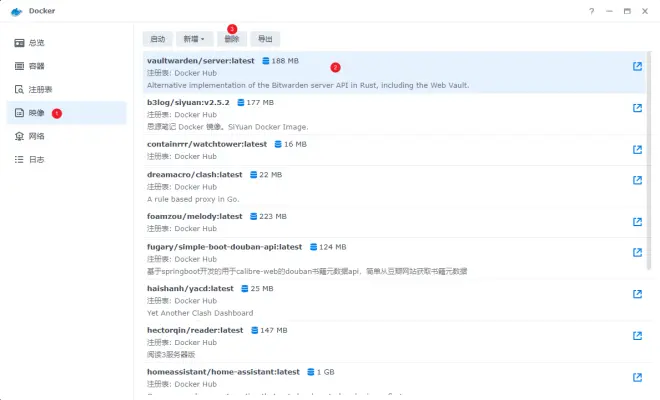Open the Log (日志) section
The width and height of the screenshot is (660, 400).
point(67,160)
